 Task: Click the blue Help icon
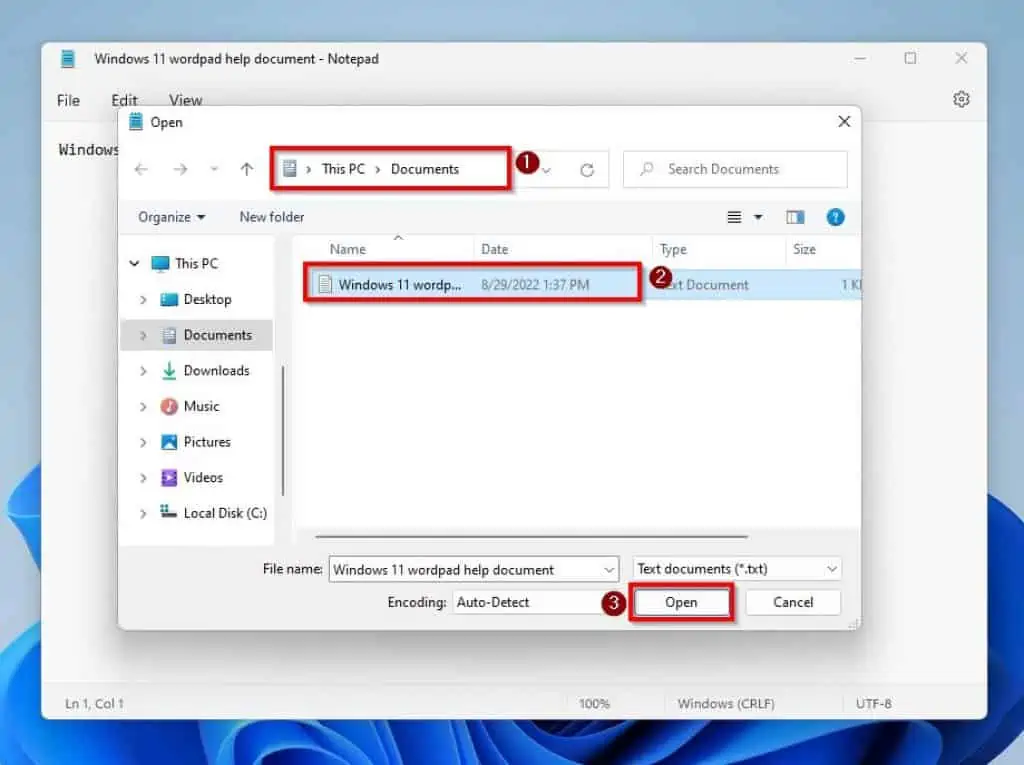(835, 217)
